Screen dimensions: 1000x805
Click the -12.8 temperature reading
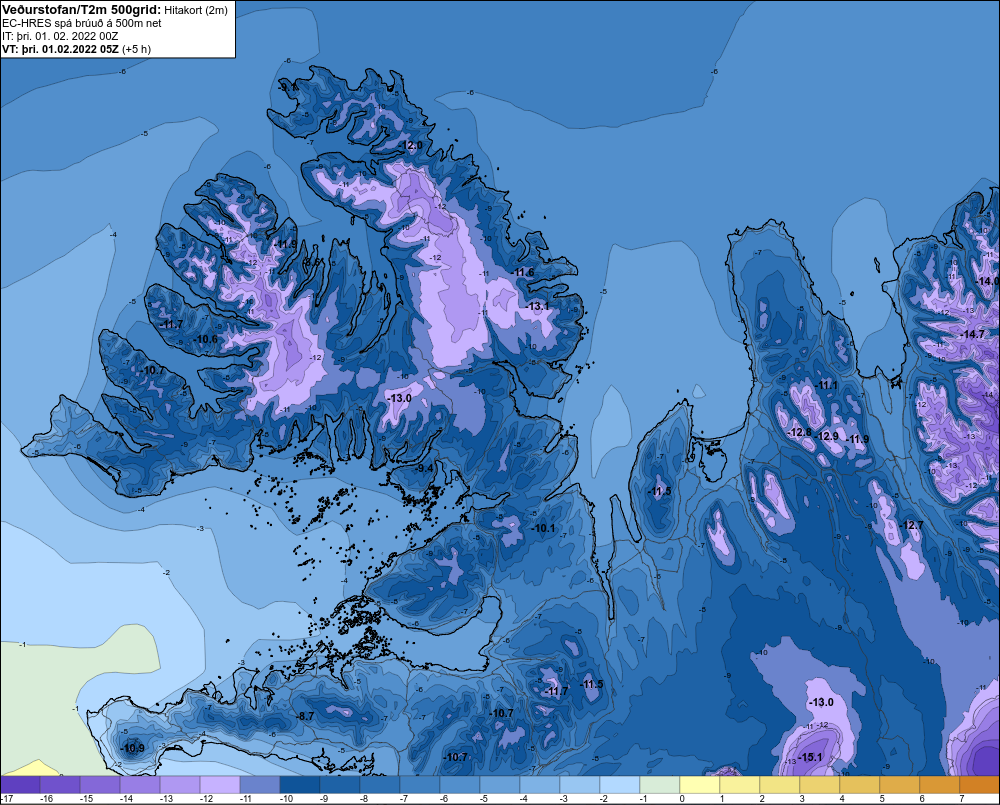point(800,432)
